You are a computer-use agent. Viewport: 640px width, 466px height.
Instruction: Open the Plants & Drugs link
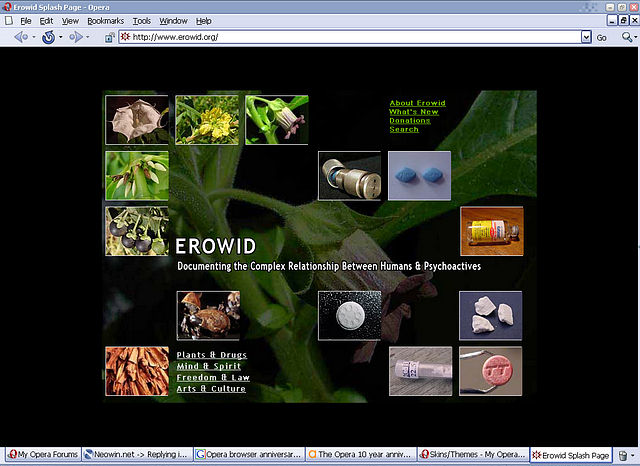211,355
